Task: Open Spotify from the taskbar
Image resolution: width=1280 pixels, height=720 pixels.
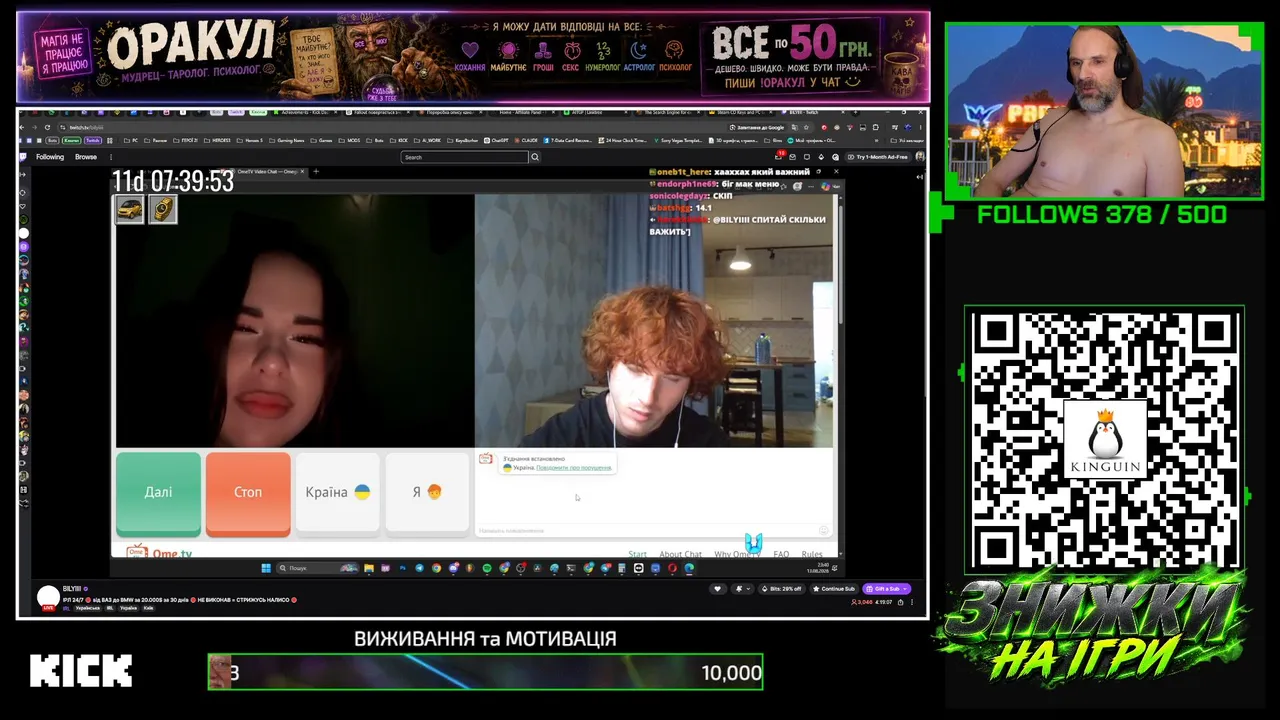Action: click(487, 568)
